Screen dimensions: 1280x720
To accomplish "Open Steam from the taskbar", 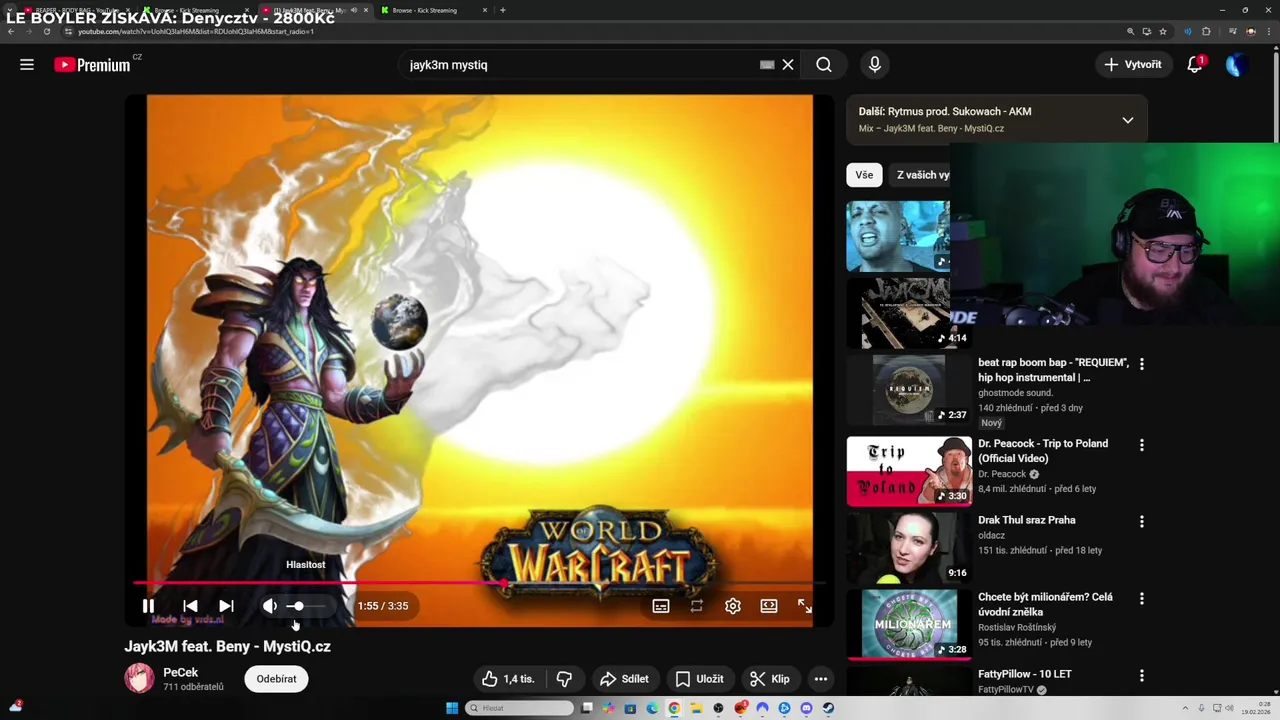I will (828, 708).
